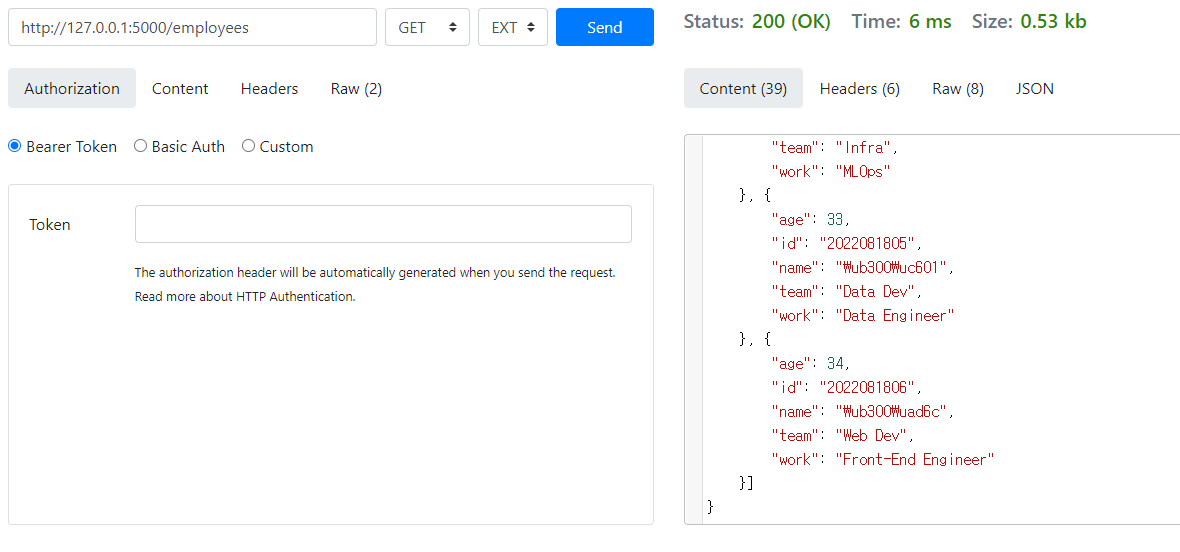Pick the Custom auth radio option
This screenshot has height=552, width=1180.
(x=248, y=147)
